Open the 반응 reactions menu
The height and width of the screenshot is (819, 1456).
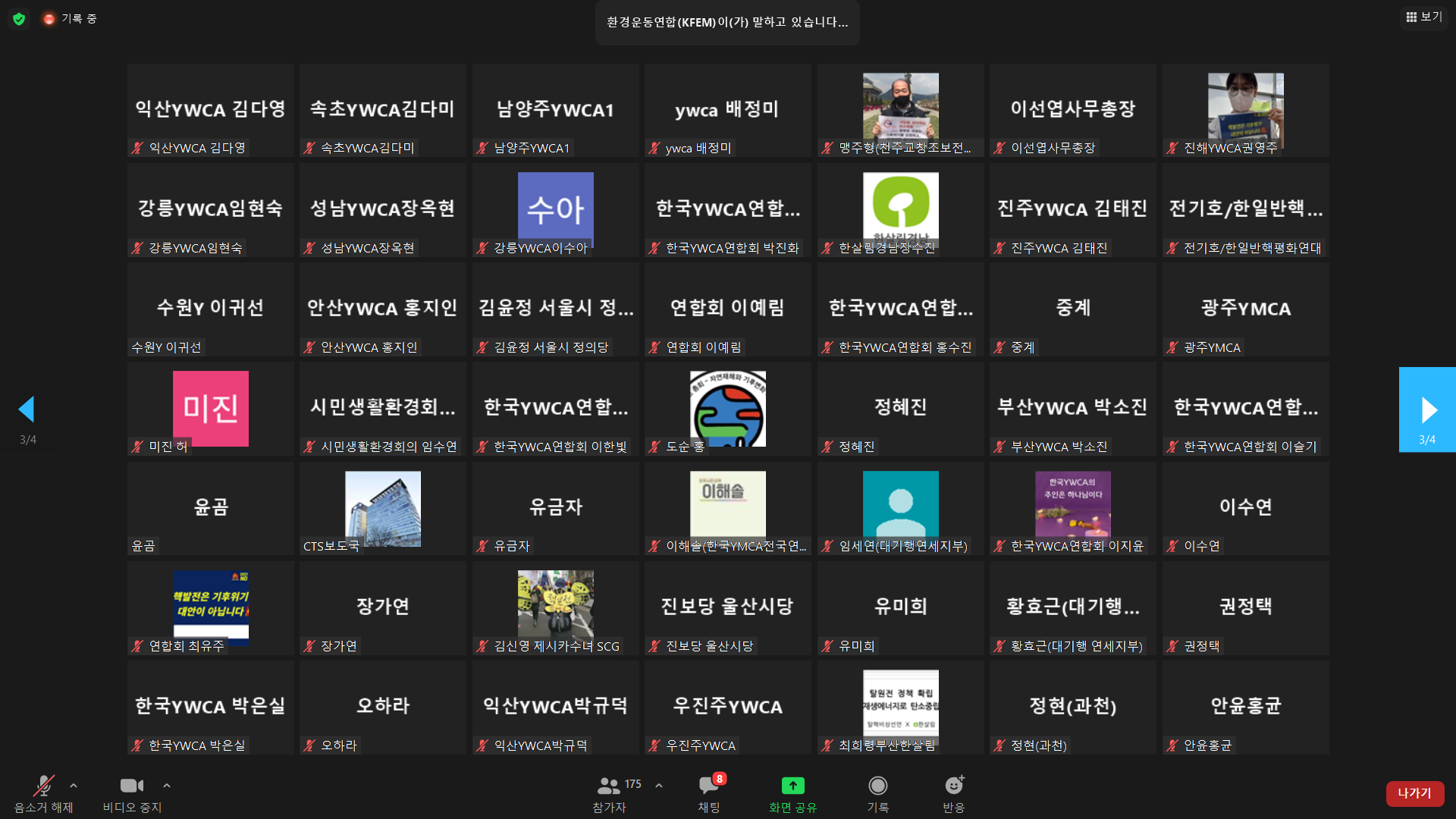point(953,793)
